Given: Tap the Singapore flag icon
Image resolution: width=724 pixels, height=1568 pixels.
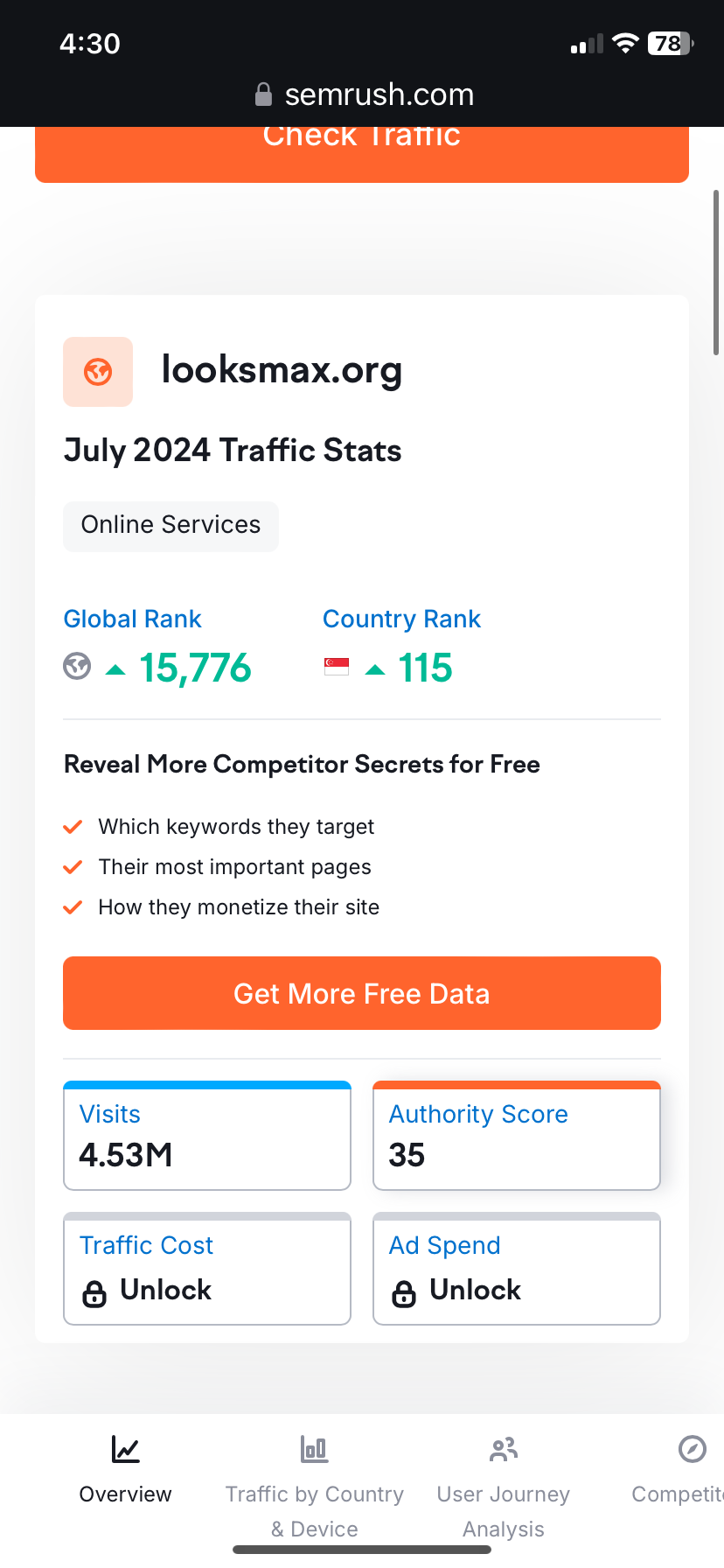Looking at the screenshot, I should pyautogui.click(x=337, y=667).
